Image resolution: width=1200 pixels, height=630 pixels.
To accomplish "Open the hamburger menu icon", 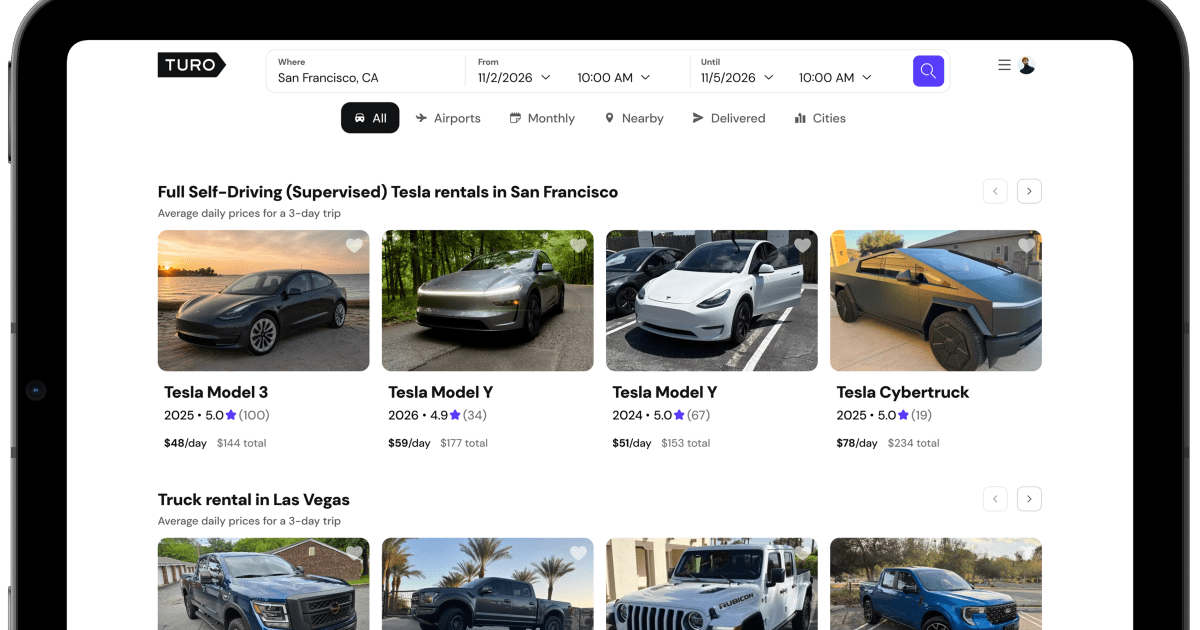I will pos(1004,65).
